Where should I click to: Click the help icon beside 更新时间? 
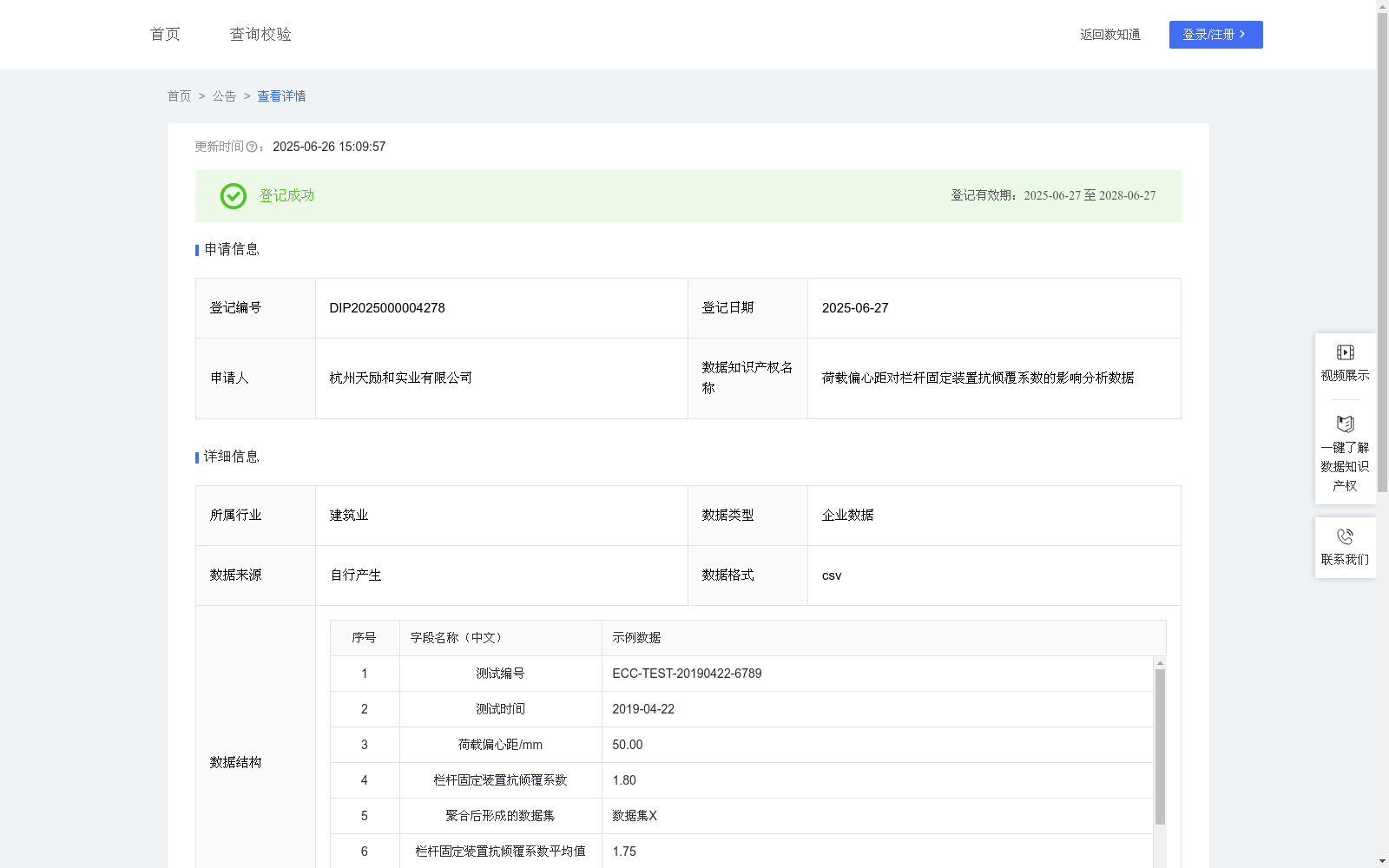coord(252,148)
